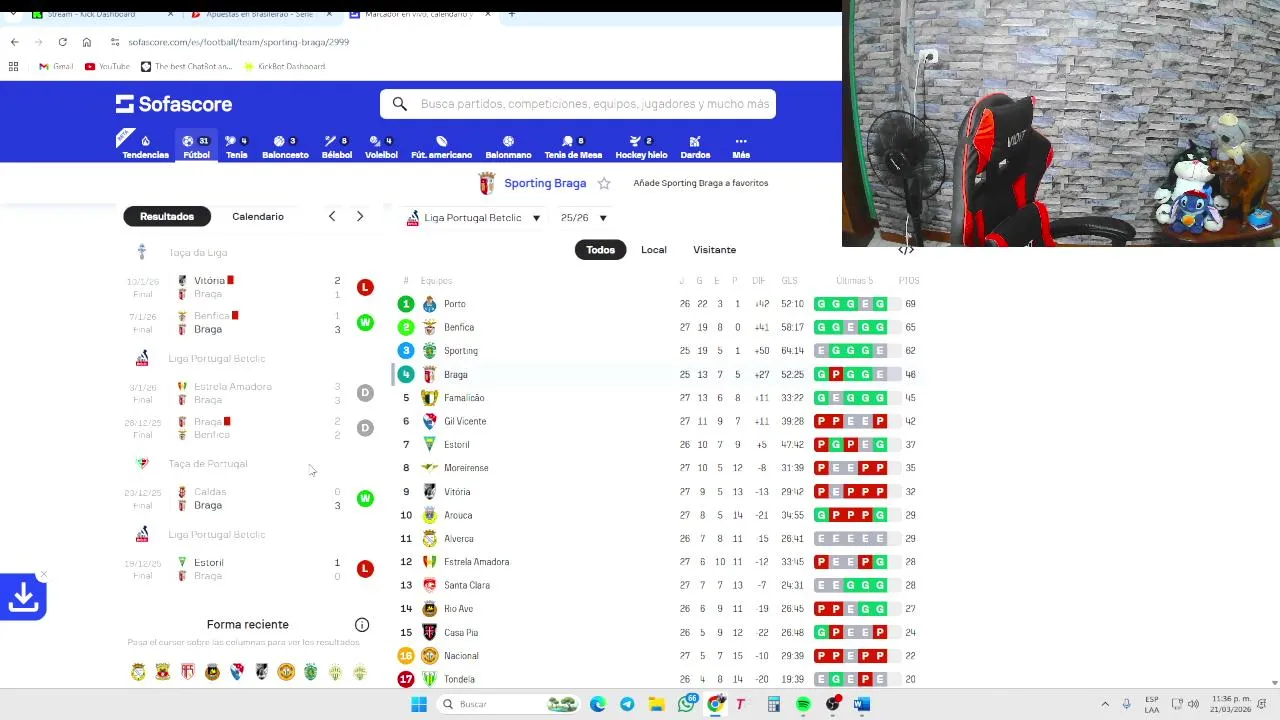1280x720 pixels.
Task: Switch to the Calendario tab
Action: (258, 216)
